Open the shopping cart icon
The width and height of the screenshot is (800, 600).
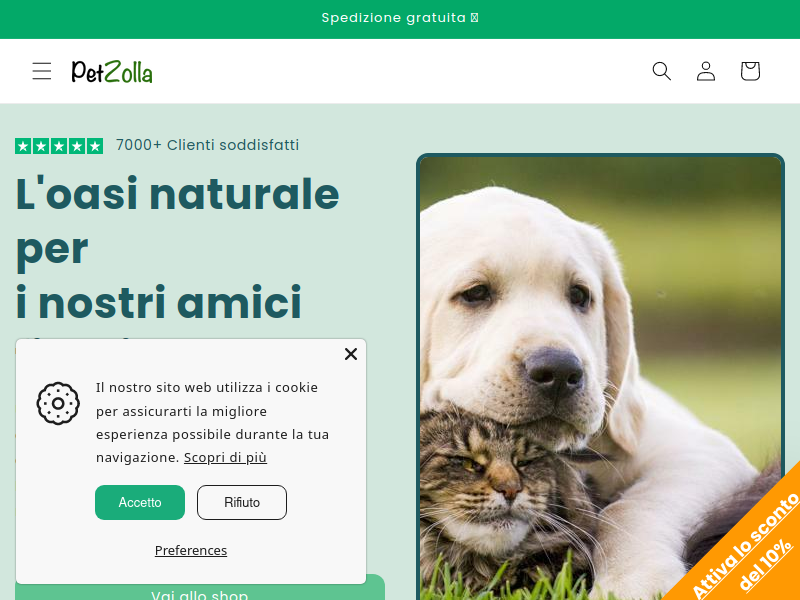[x=750, y=71]
